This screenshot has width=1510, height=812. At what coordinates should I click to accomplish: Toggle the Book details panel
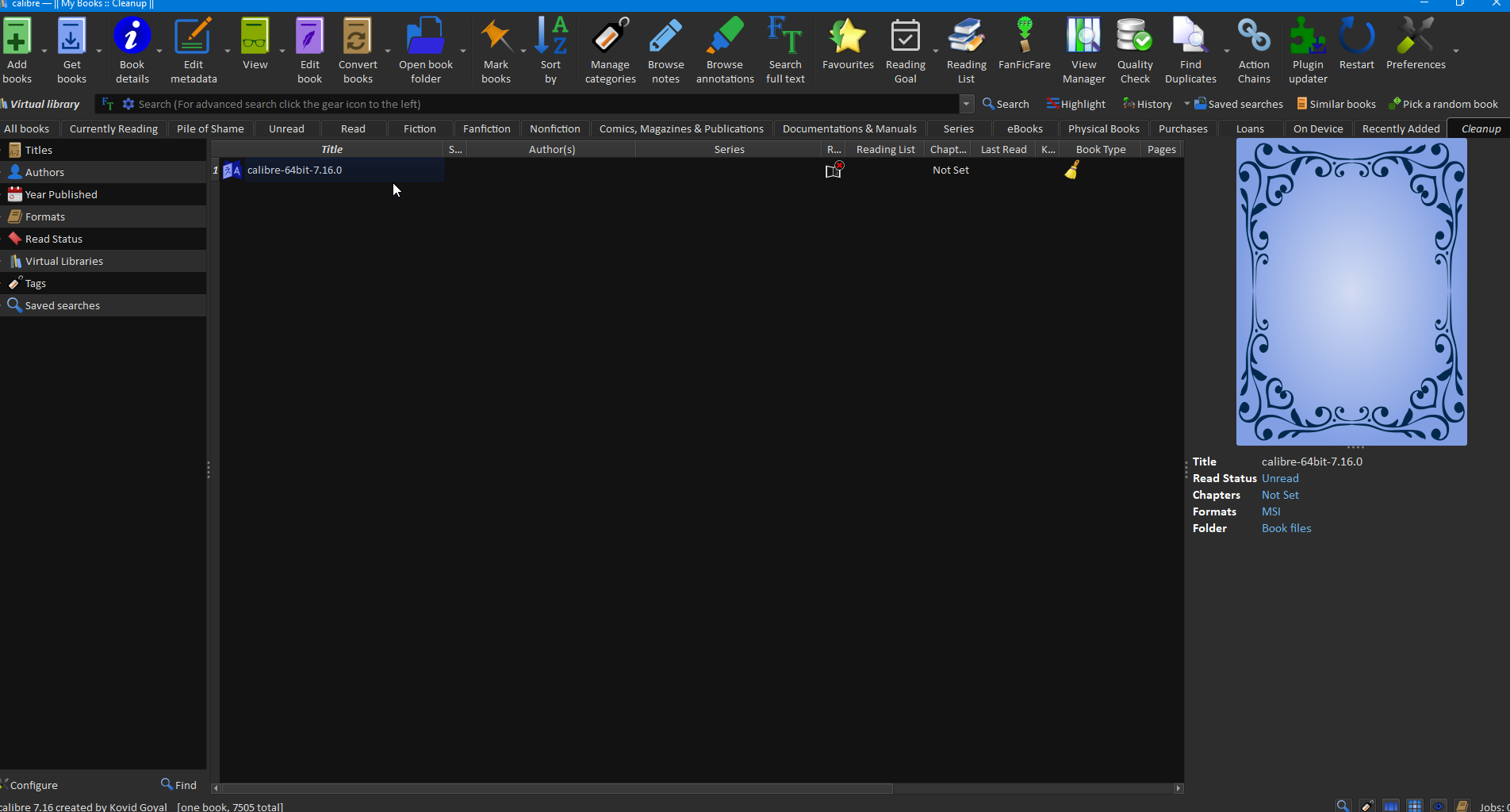pos(1462,806)
